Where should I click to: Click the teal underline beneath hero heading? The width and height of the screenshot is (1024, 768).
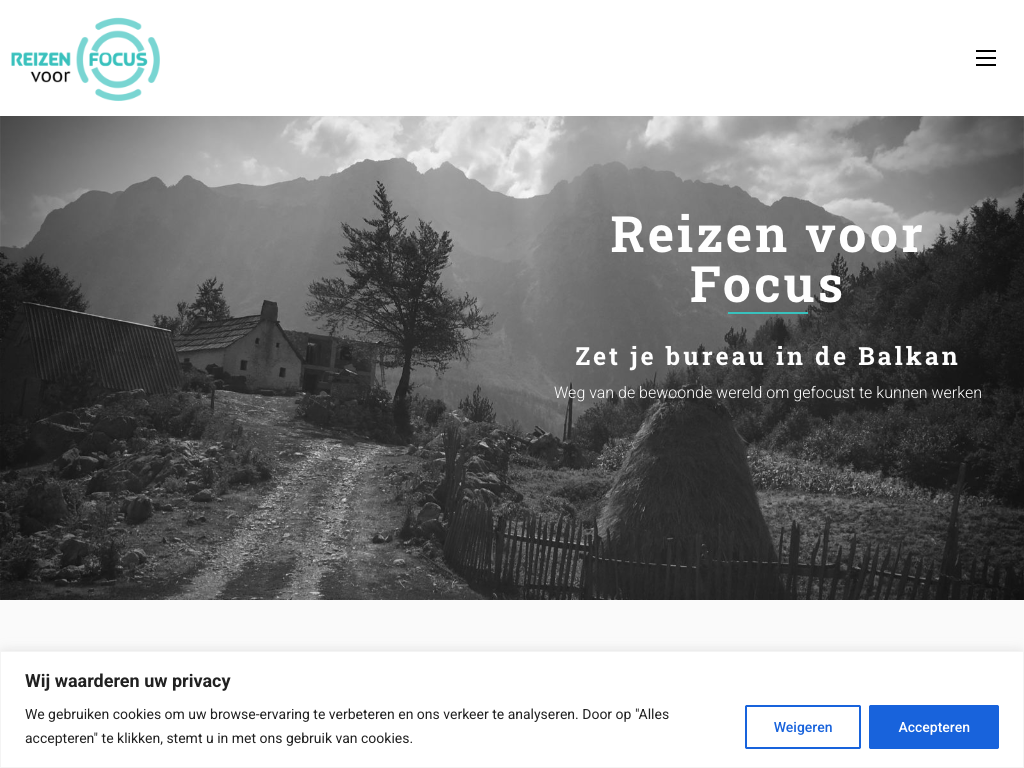(x=767, y=313)
